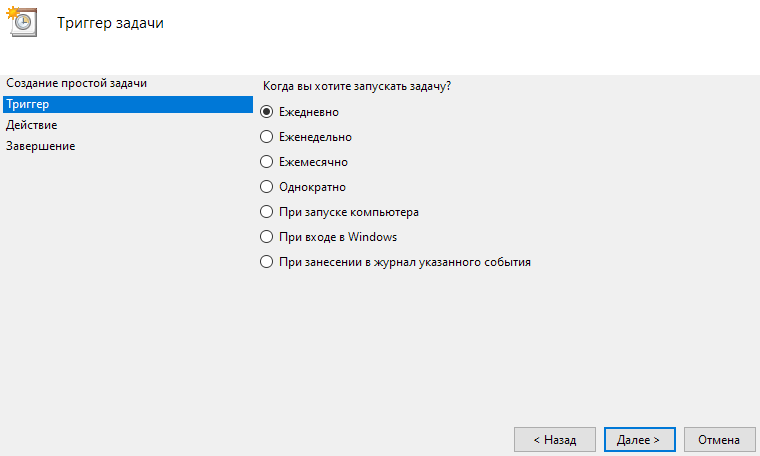Click the Ежемесячно label text
Image resolution: width=760 pixels, height=456 pixels.
313,162
